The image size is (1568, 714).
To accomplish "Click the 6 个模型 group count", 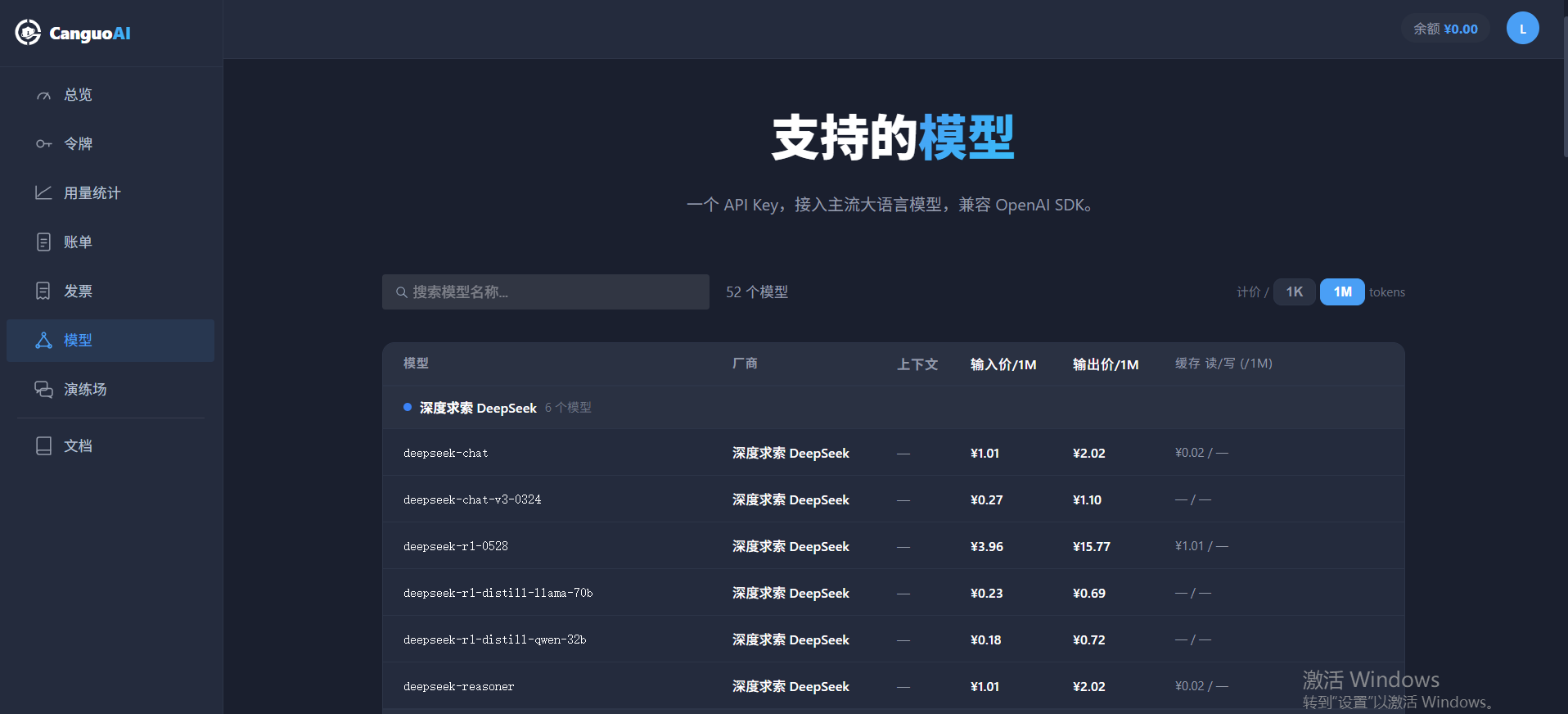I will pos(568,408).
